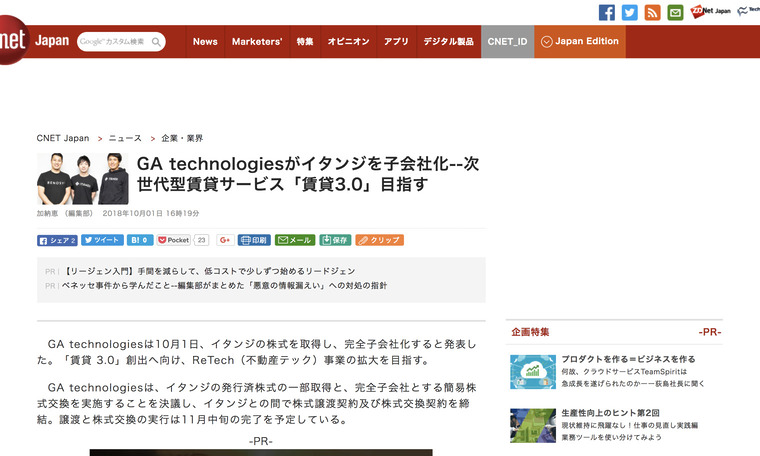Screen dimensions: 760x456
Task: Open the RSS feed icon
Action: pos(653,12)
